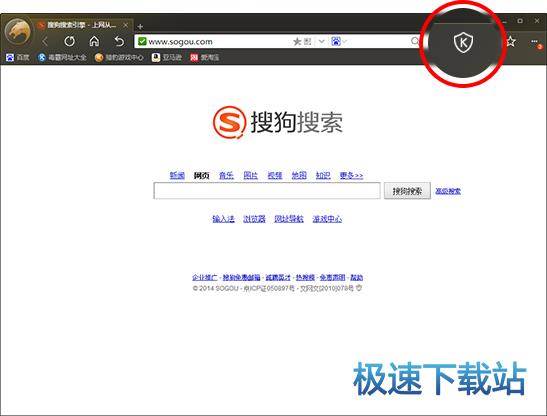Screen dimensions: 547x416
Task: Select the 地图 search category
Action: coord(299,175)
